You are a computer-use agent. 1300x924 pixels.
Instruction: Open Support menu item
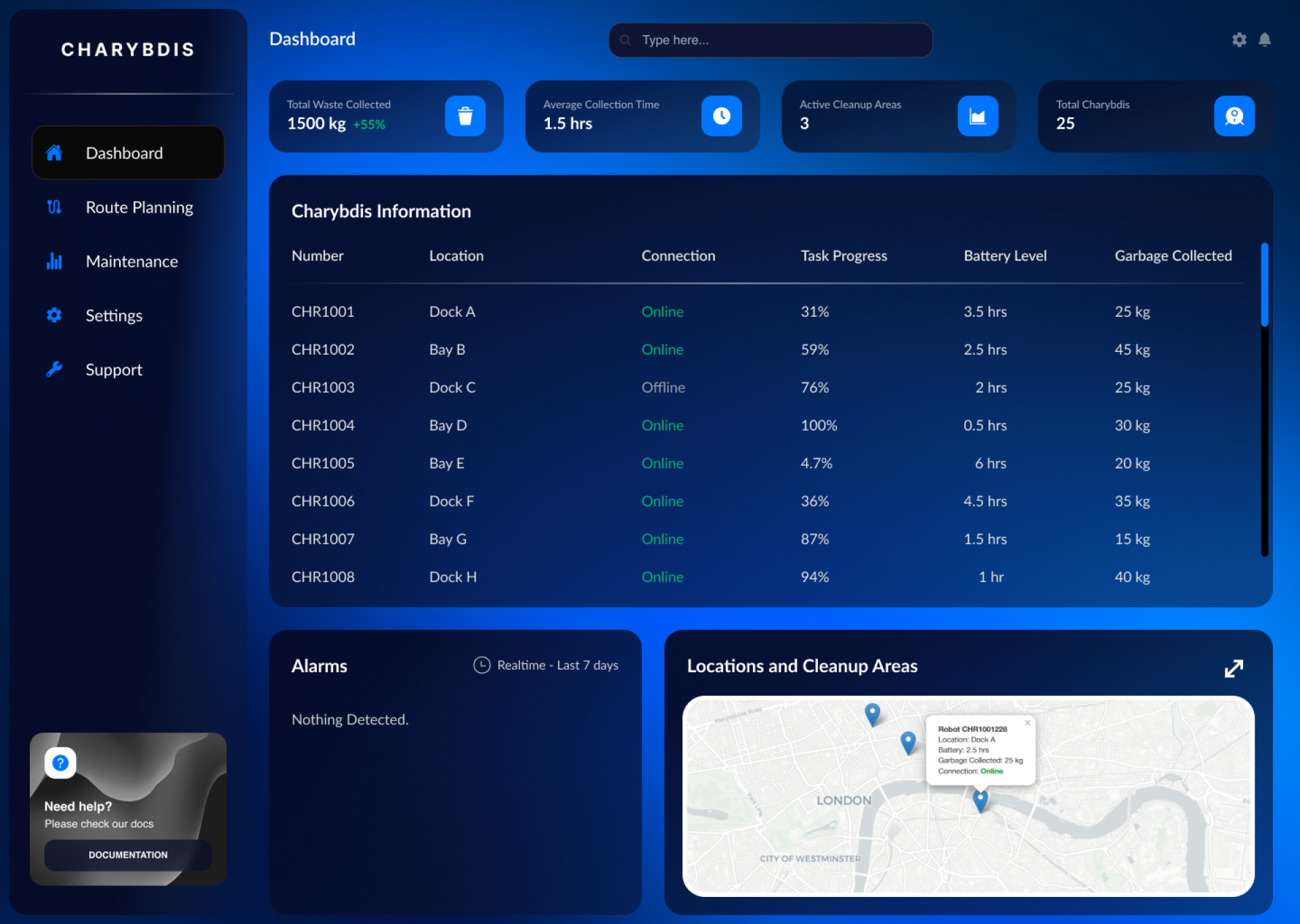coord(128,370)
